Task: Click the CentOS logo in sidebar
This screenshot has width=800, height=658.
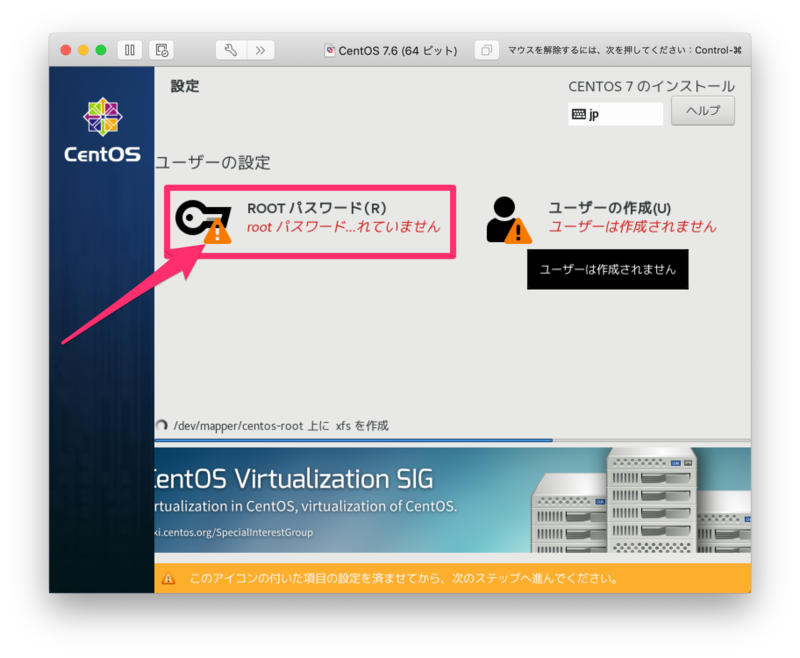Action: pyautogui.click(x=103, y=130)
